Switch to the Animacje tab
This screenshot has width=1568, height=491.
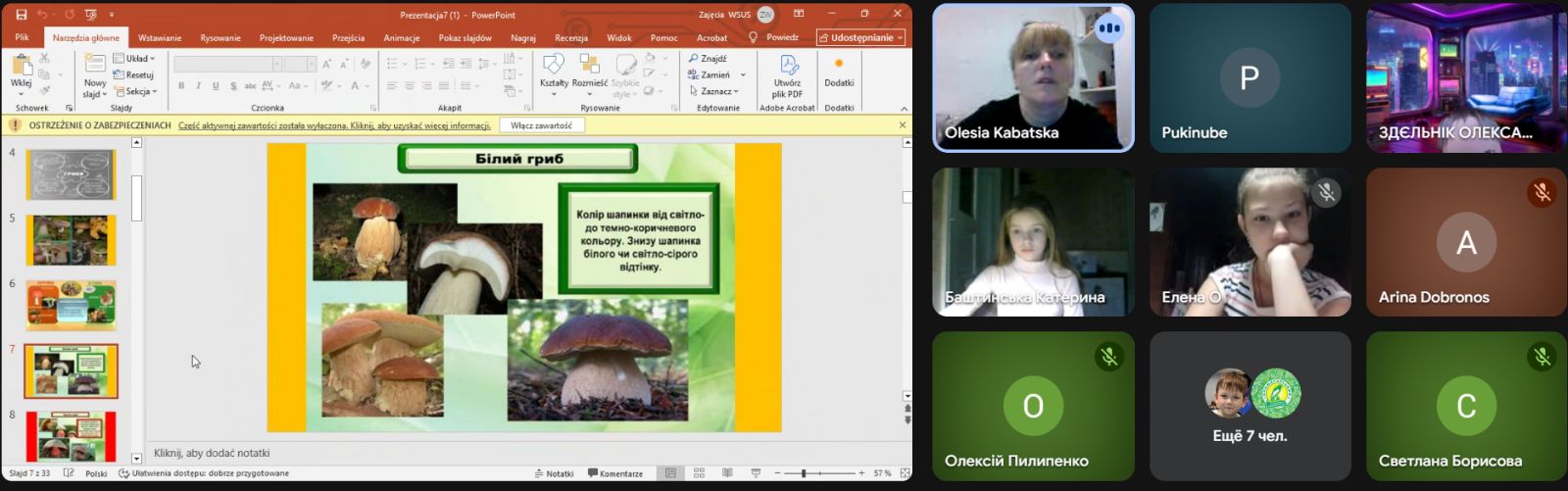point(402,38)
